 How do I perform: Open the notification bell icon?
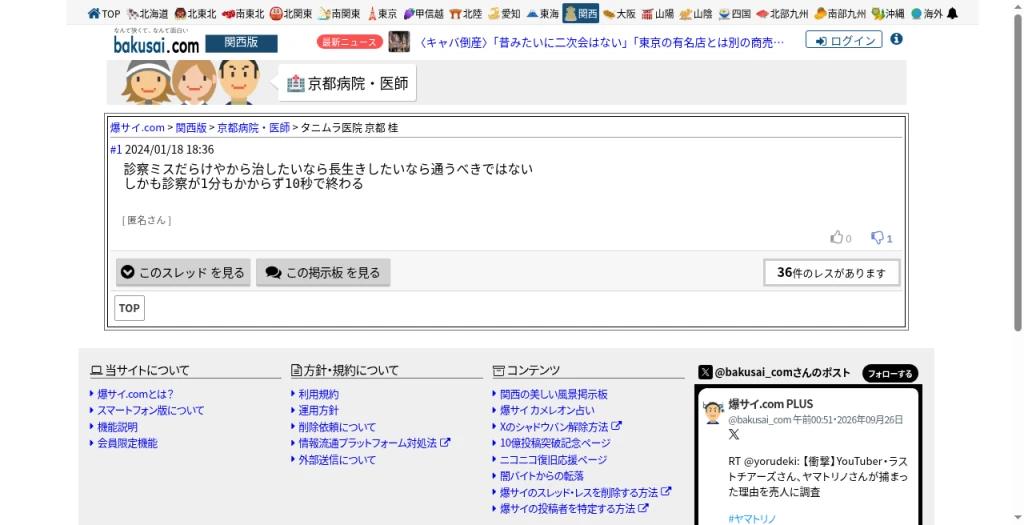[x=952, y=13]
